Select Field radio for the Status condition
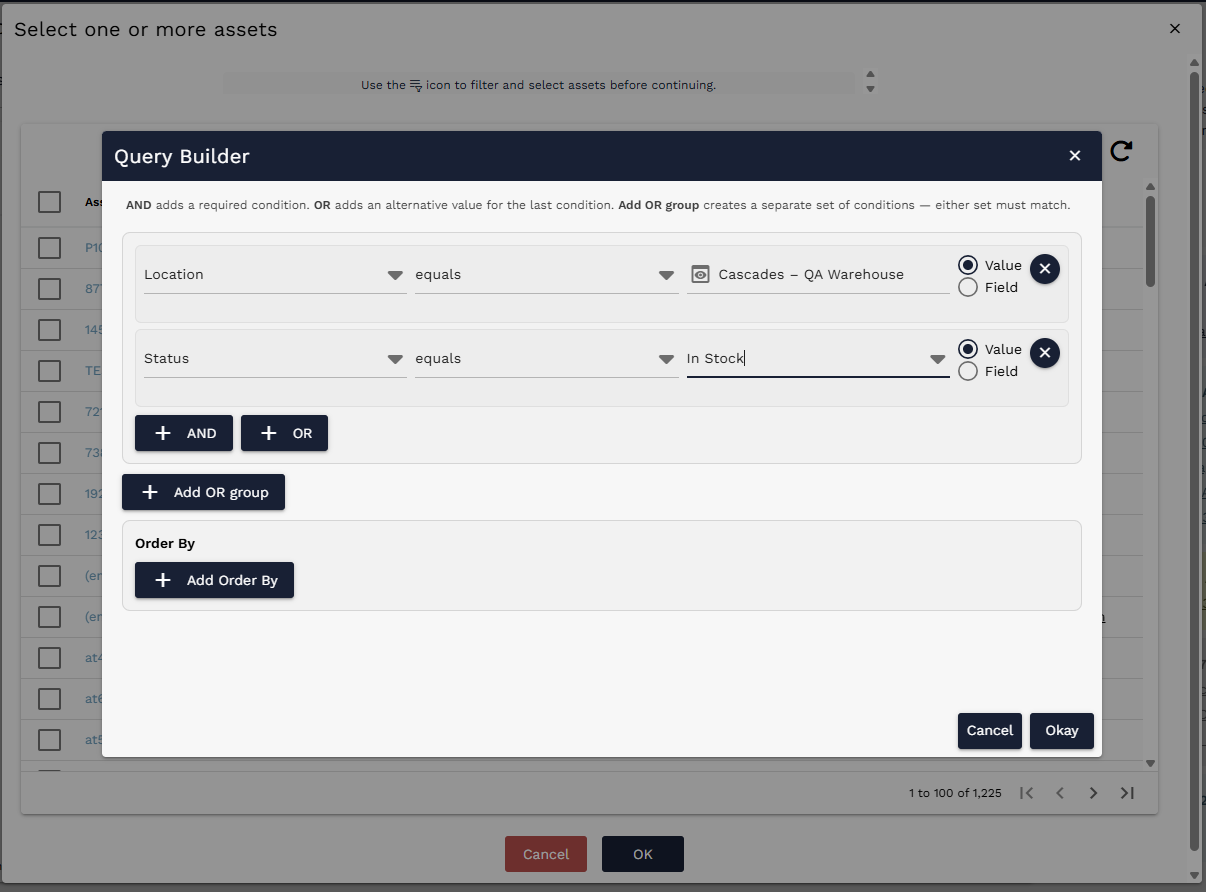The height and width of the screenshot is (892, 1206). [968, 371]
